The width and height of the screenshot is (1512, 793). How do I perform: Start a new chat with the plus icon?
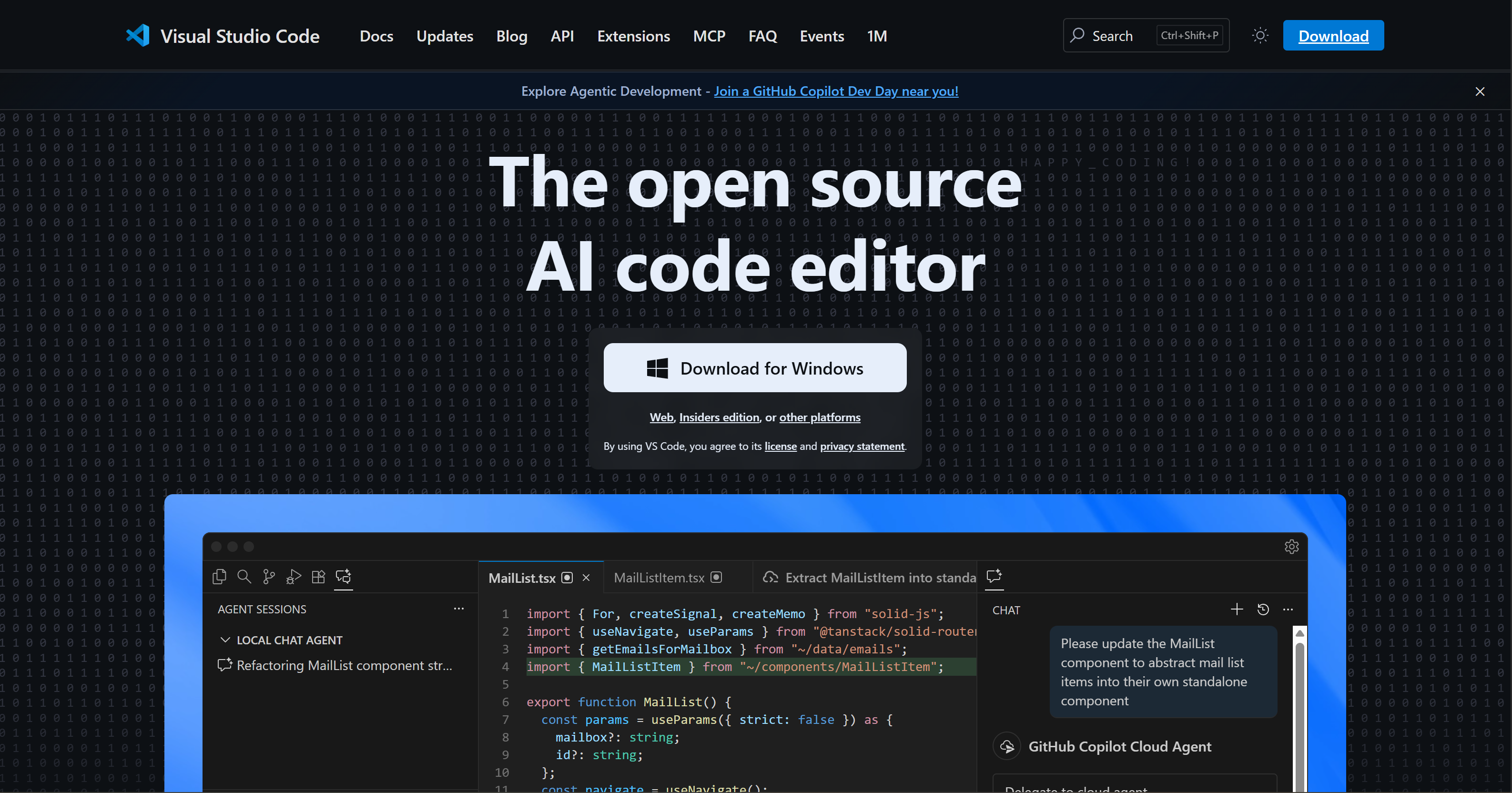coord(1237,609)
